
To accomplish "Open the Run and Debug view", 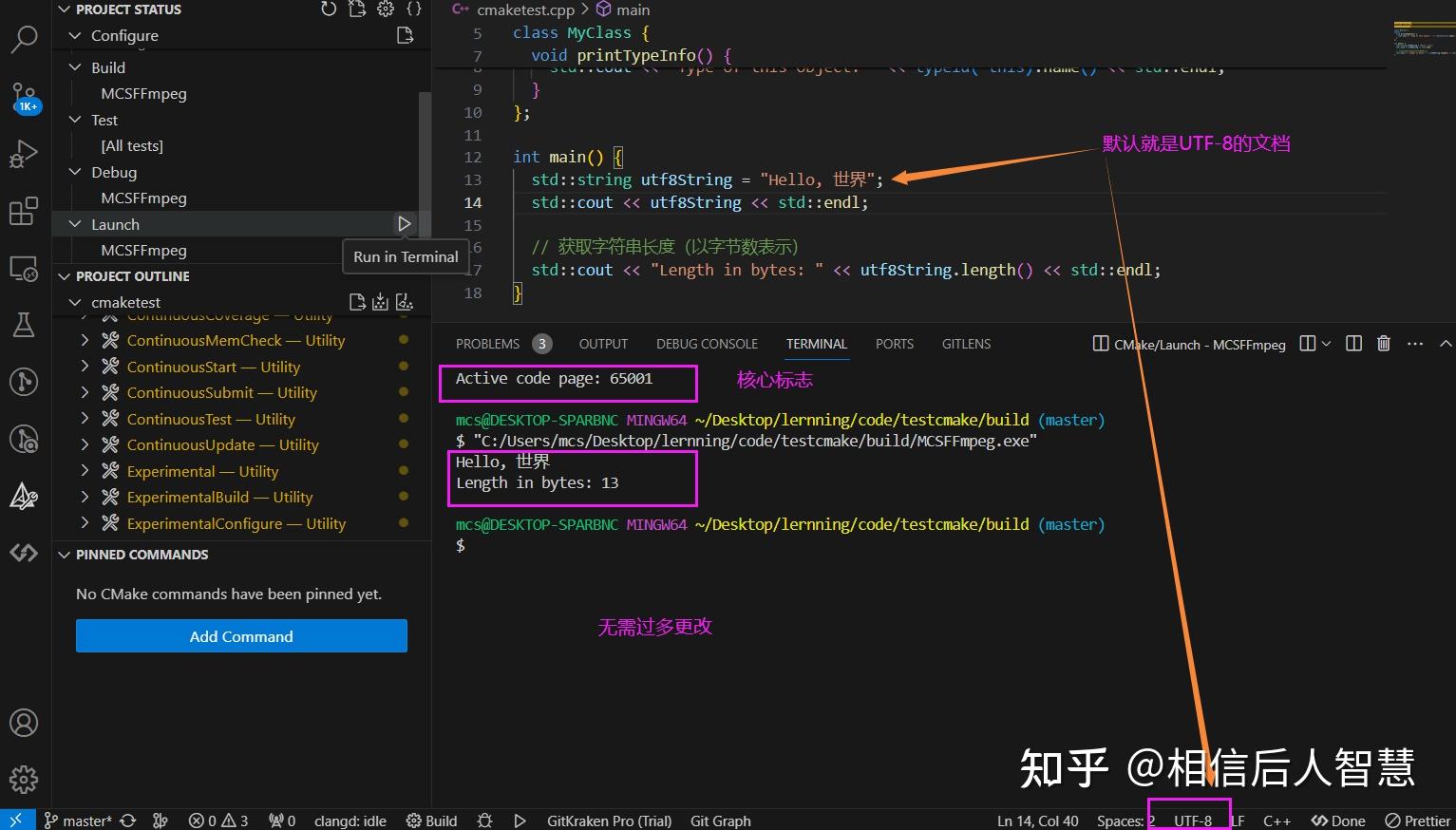I will pyautogui.click(x=24, y=153).
